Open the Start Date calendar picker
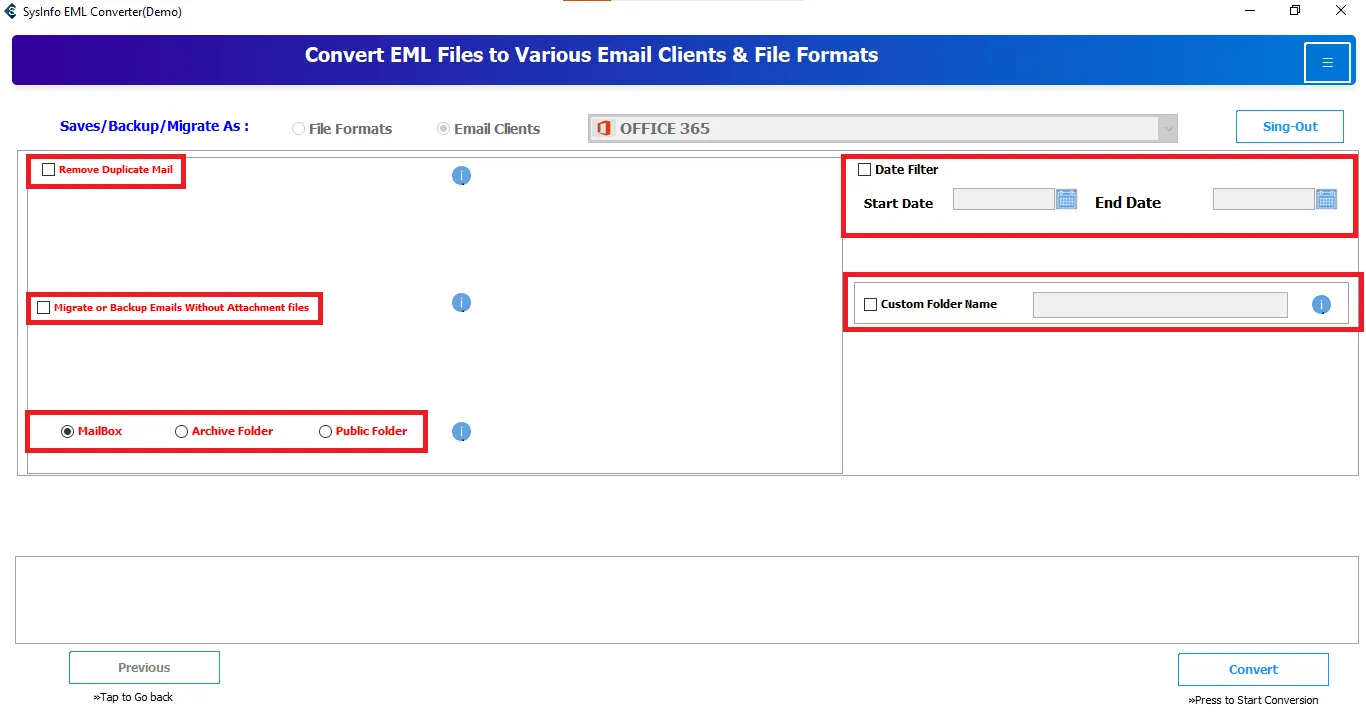This screenshot has width=1366, height=725. point(1067,199)
